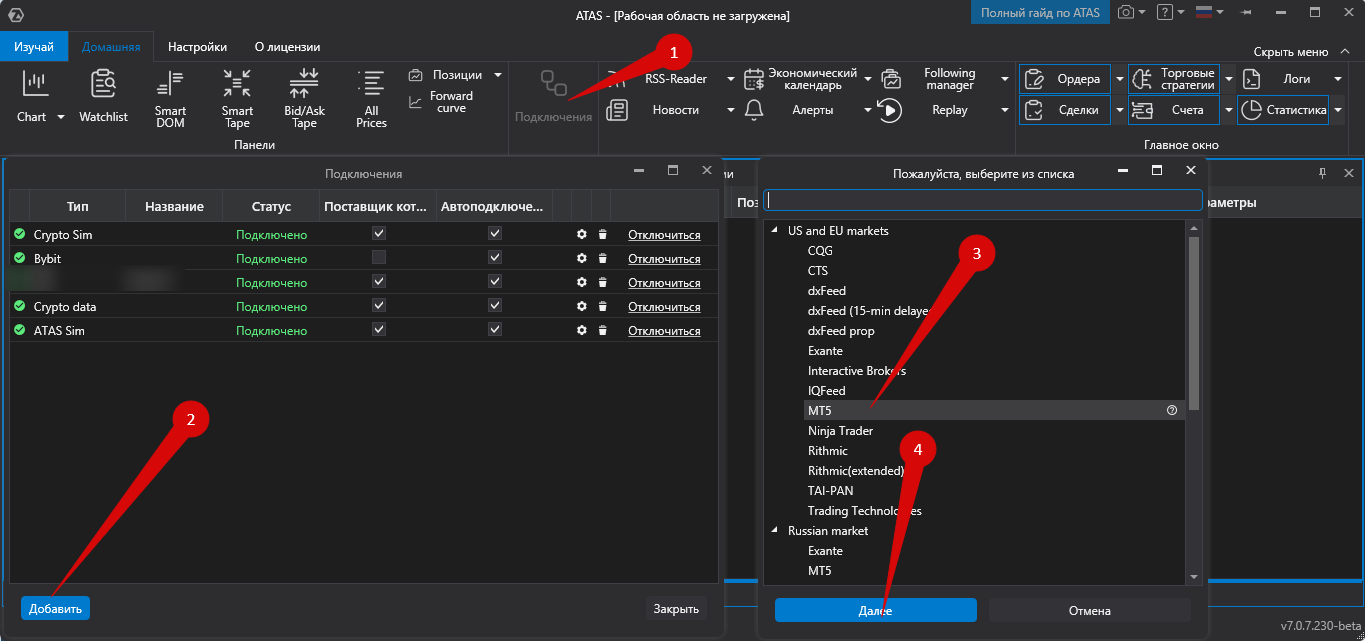The width and height of the screenshot is (1365, 641).
Task: Click the Добавить button
Action: coord(55,608)
